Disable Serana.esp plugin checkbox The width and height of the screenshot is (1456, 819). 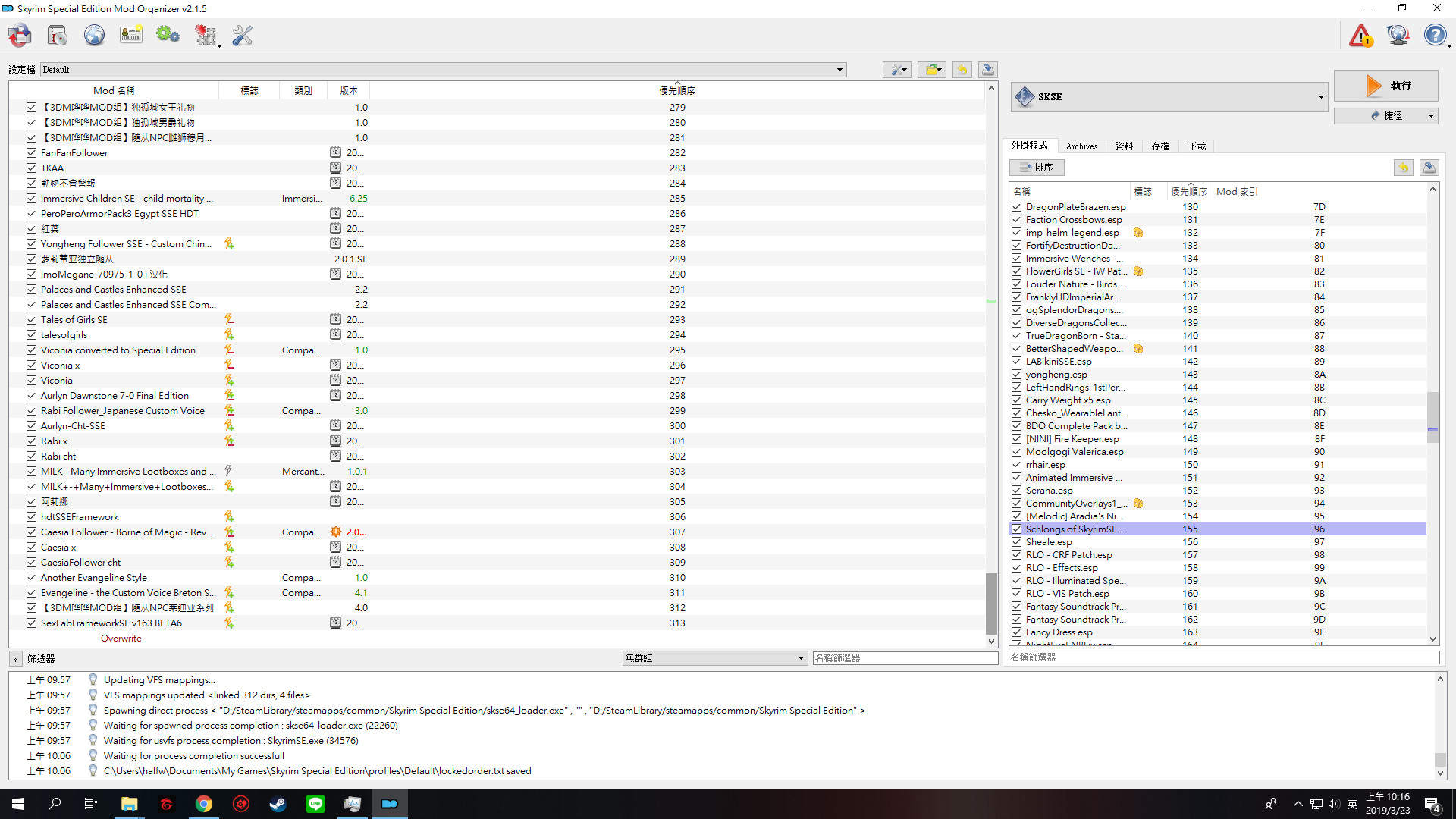[x=1016, y=490]
